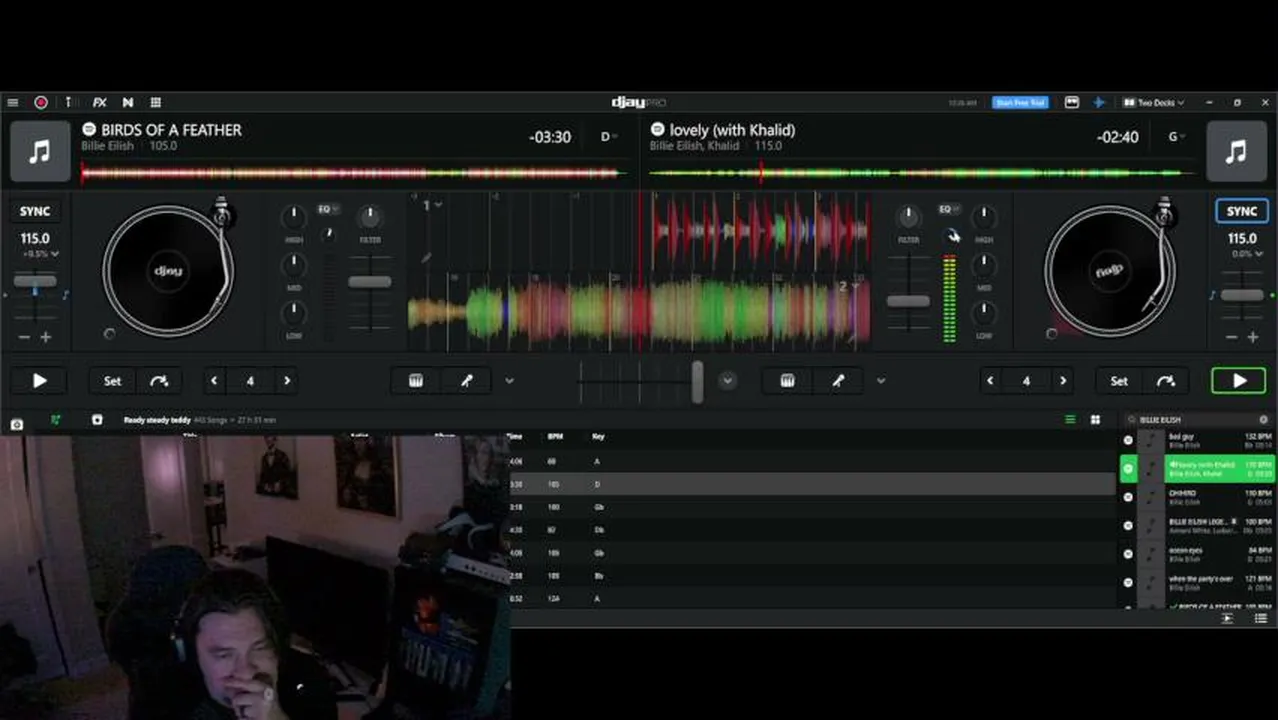Open the Neural Mix panel

tap(128, 102)
